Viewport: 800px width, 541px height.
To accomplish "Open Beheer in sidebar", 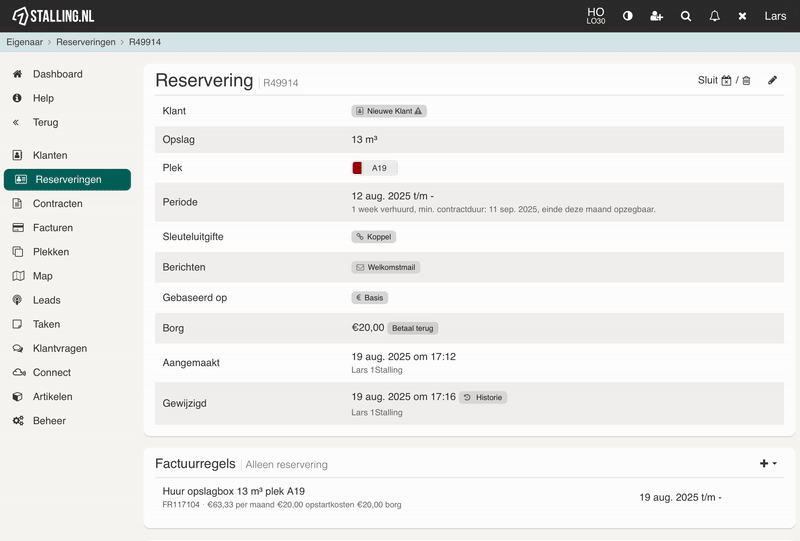I will [49, 421].
